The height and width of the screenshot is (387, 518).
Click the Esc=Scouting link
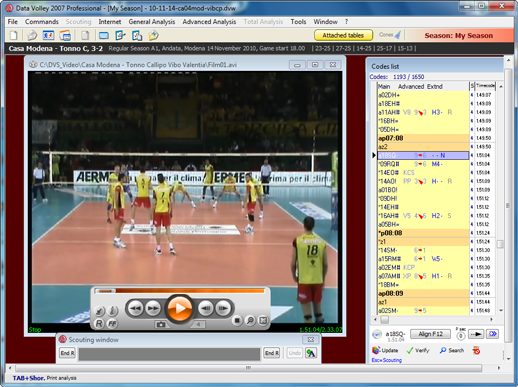click(x=387, y=360)
